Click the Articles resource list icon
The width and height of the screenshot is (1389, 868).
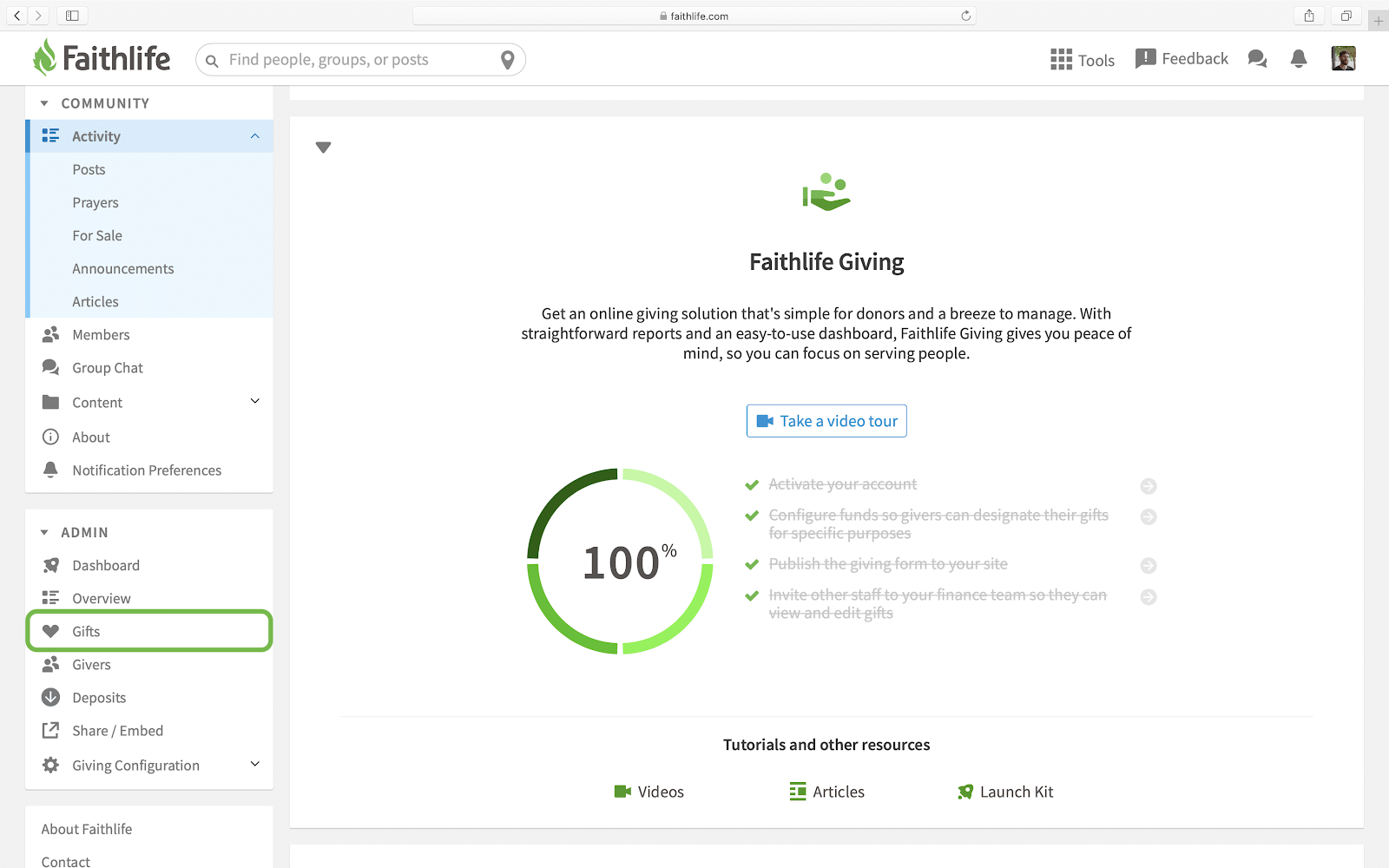tap(798, 792)
